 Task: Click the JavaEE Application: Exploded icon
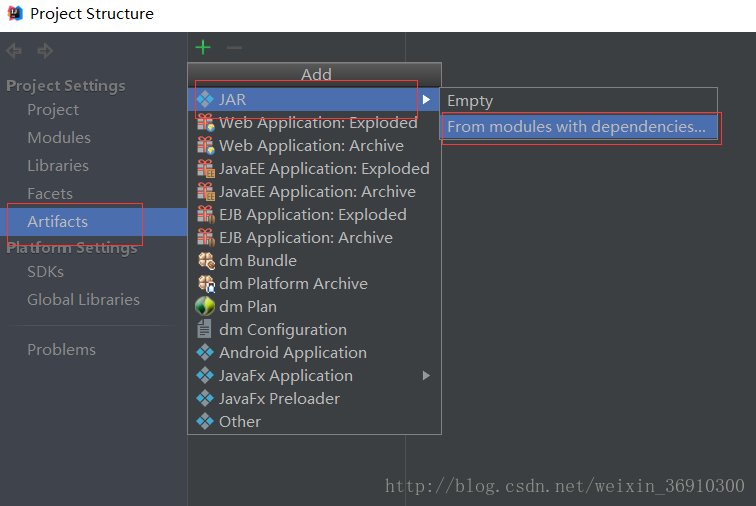(206, 169)
